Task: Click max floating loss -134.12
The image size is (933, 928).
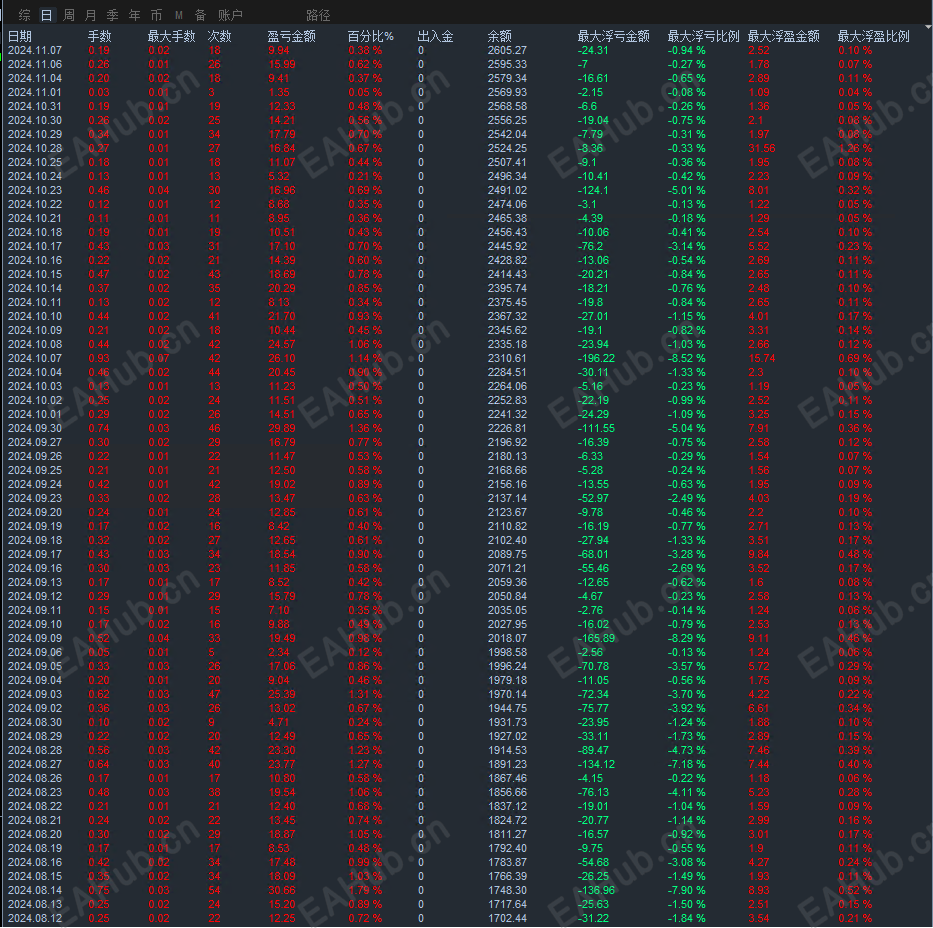Action: [596, 764]
